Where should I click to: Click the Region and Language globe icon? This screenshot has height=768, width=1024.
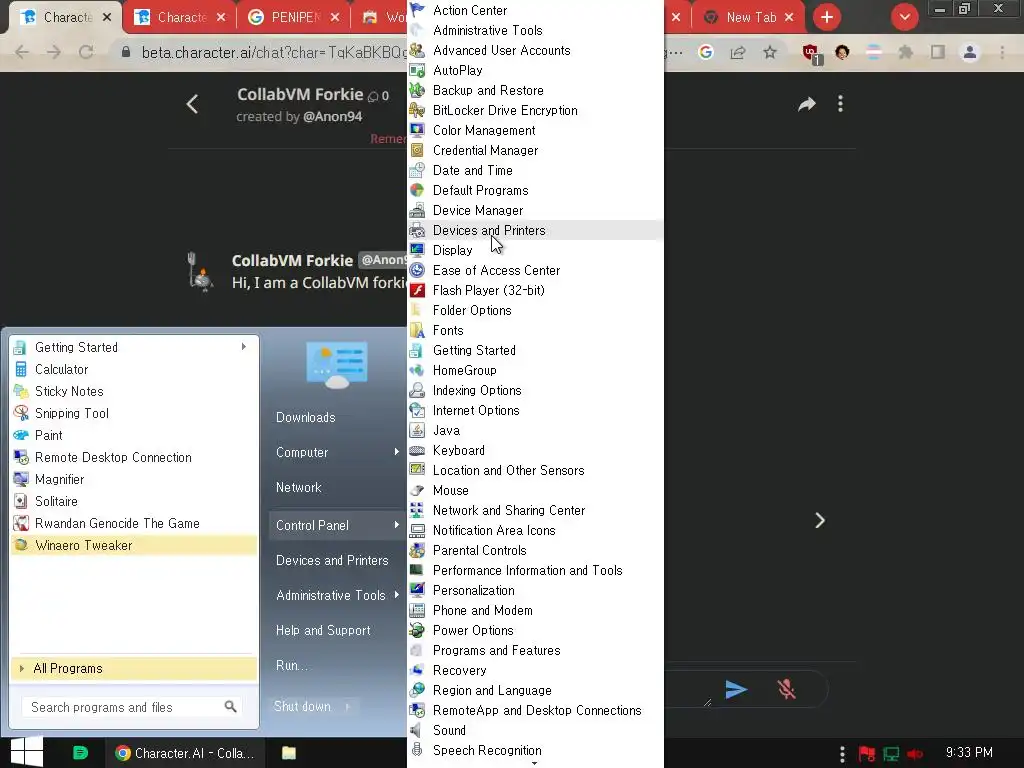click(x=417, y=690)
